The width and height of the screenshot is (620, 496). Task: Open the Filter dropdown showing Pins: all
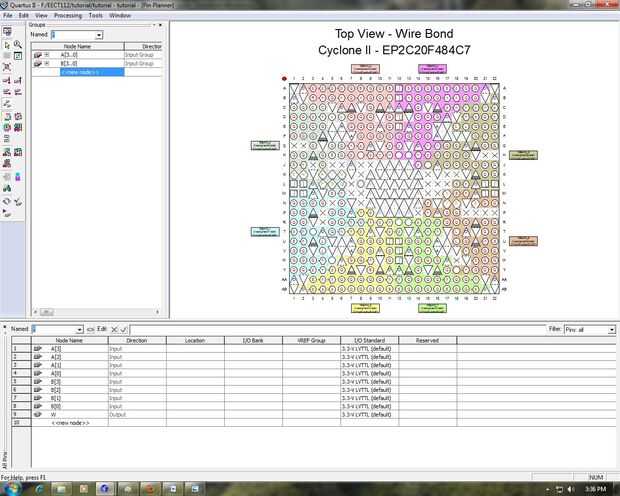tap(611, 329)
